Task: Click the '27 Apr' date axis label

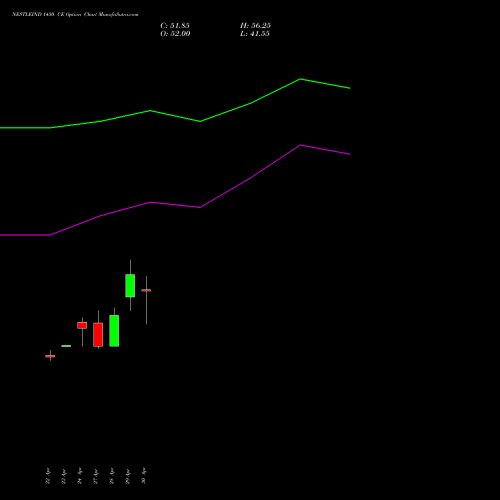Action: click(x=96, y=476)
